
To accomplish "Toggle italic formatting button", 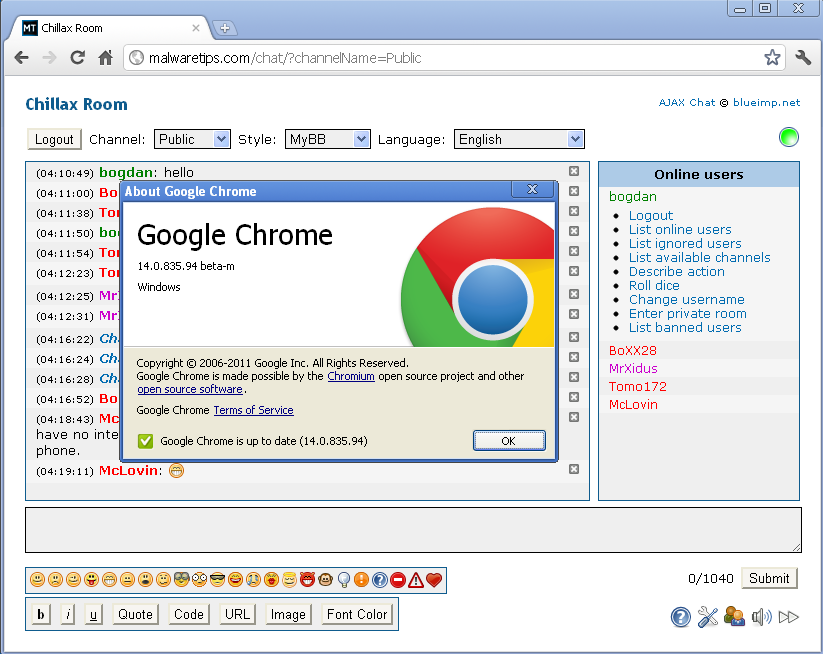I will [68, 614].
